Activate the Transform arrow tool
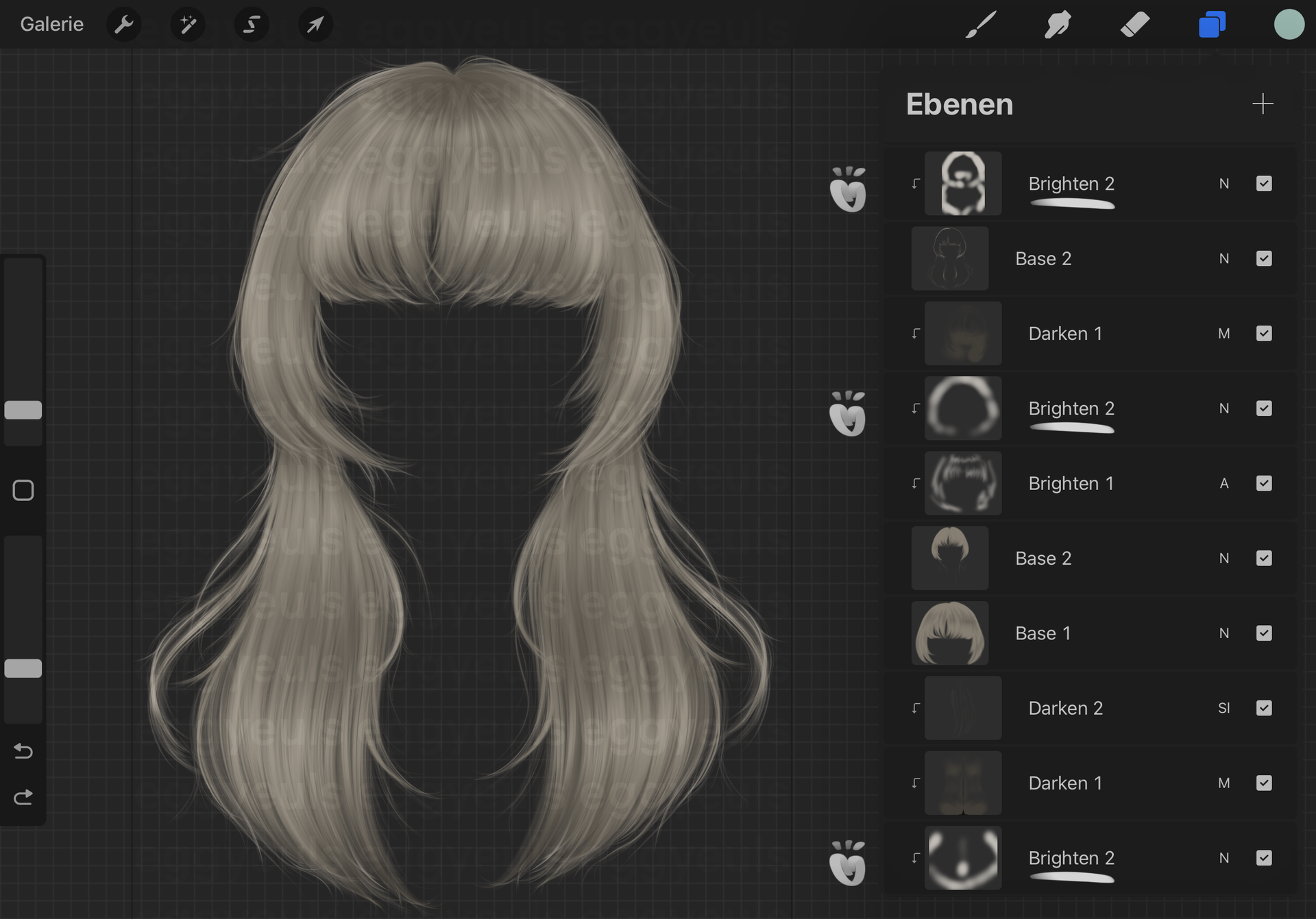 pos(315,25)
